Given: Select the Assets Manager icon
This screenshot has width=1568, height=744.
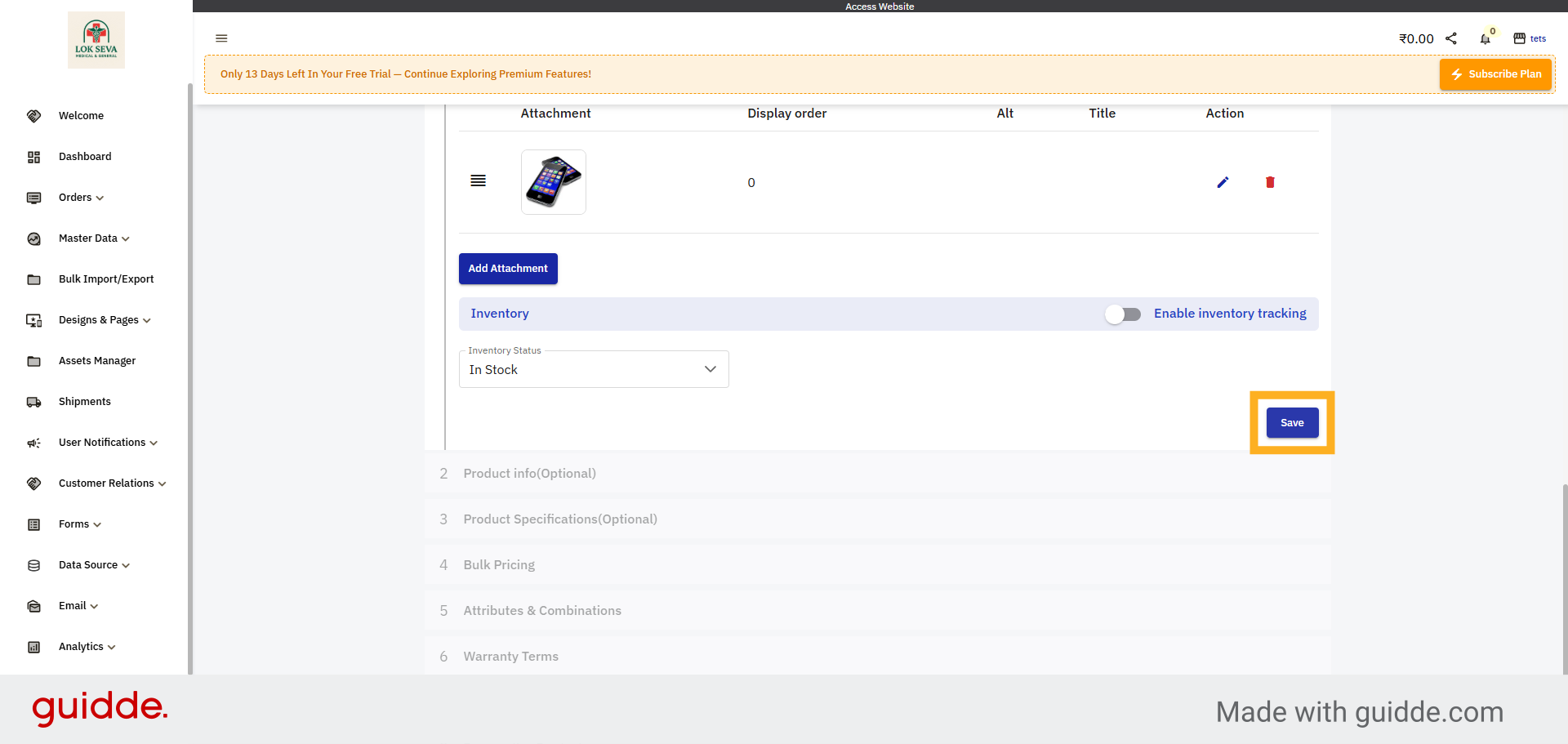Looking at the screenshot, I should 33,361.
